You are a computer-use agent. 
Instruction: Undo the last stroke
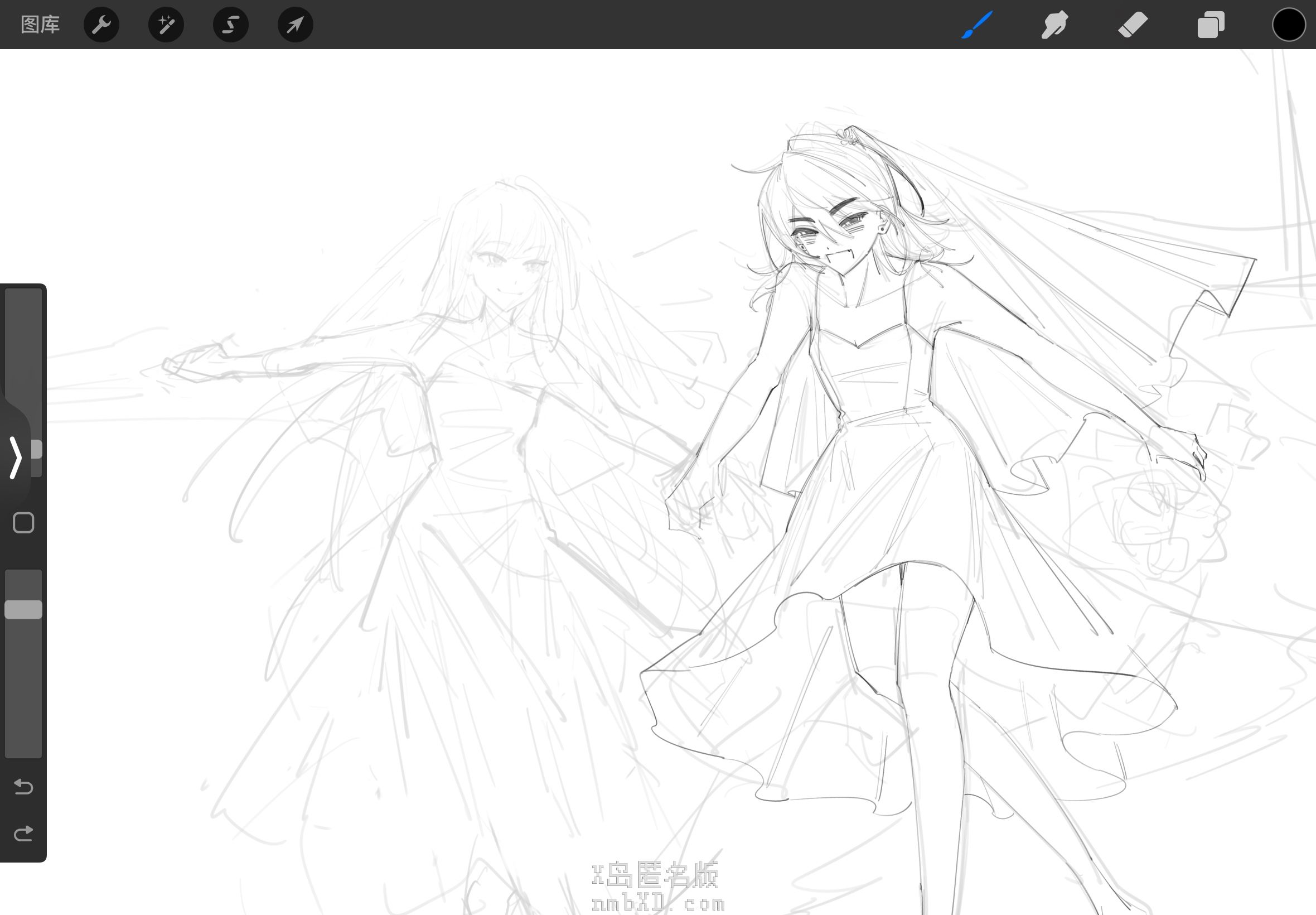pos(23,787)
